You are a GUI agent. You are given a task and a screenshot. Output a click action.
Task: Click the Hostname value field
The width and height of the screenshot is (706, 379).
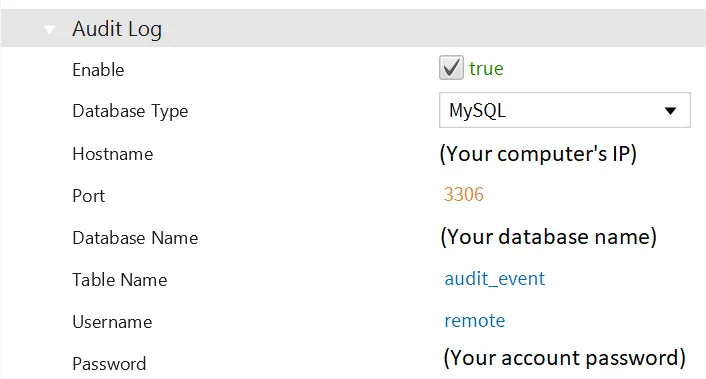point(538,154)
